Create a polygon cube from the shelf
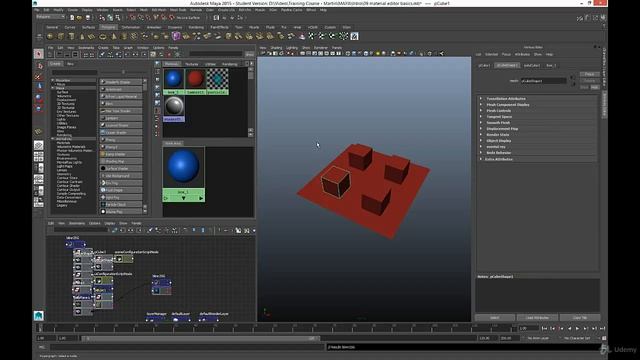 61,37
